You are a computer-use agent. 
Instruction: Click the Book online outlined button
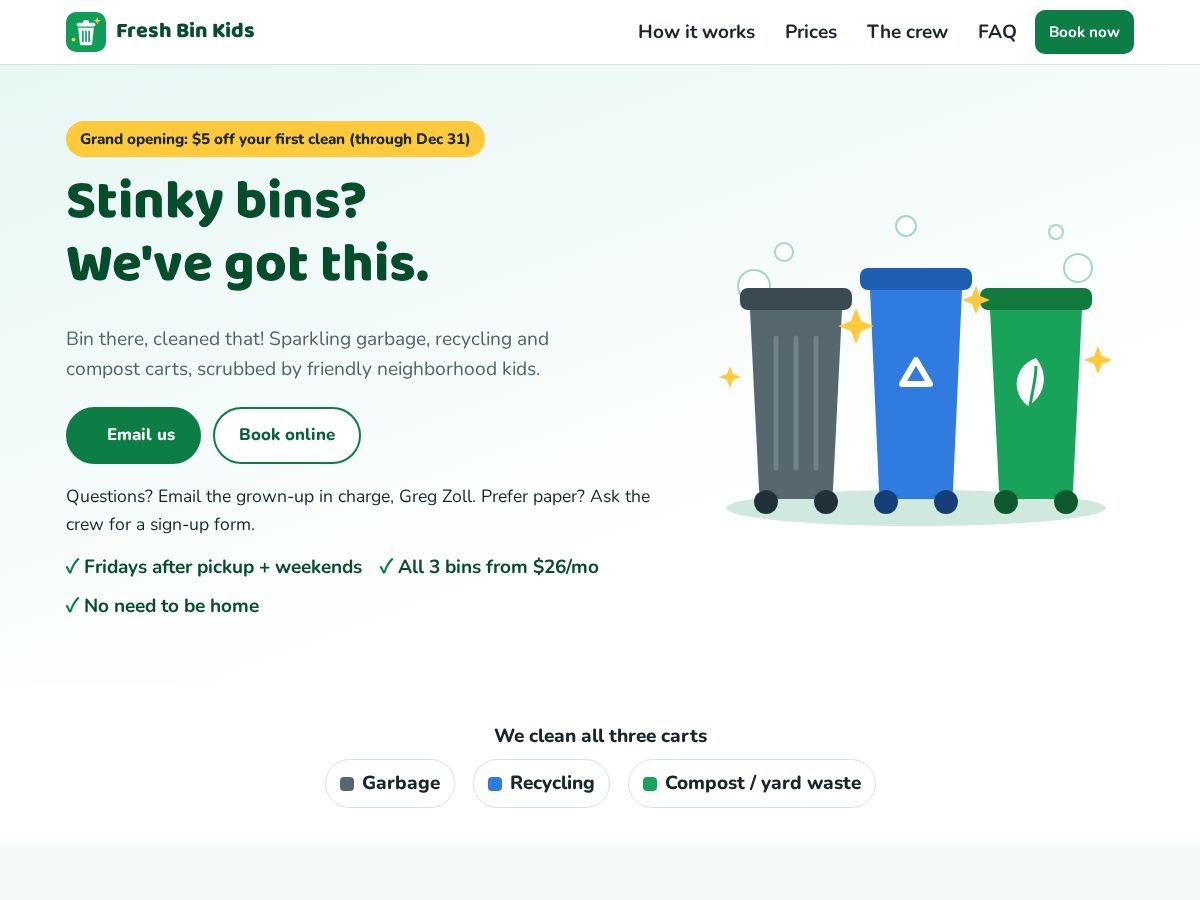[287, 435]
